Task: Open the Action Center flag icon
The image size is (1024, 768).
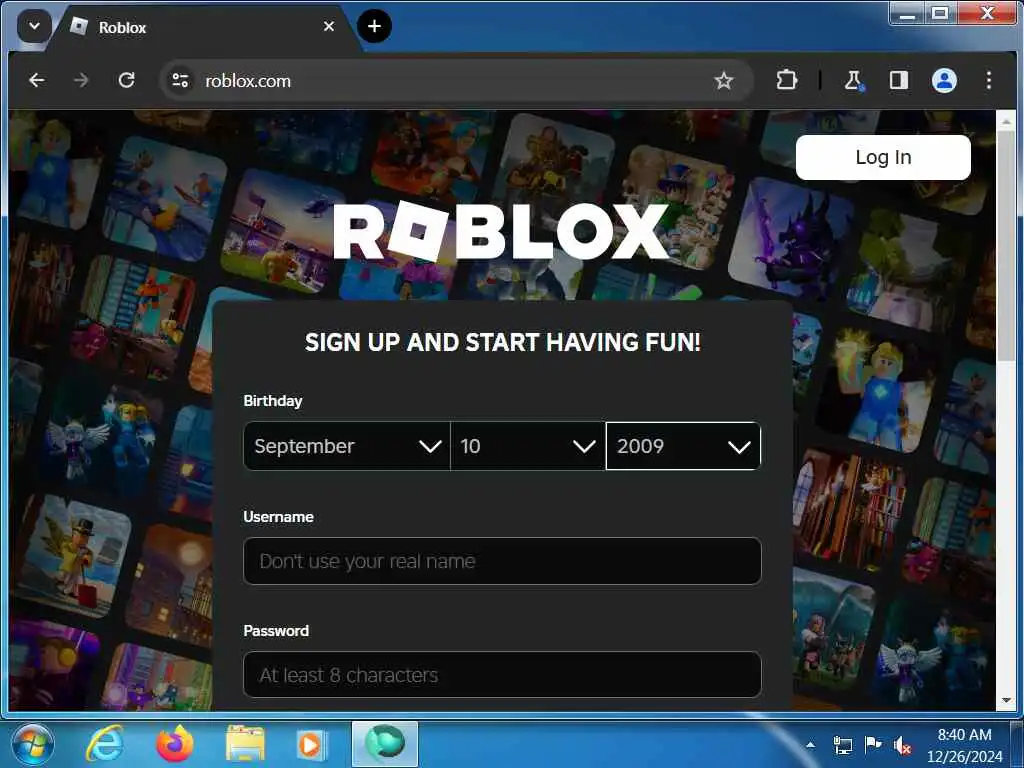Action: (x=872, y=744)
